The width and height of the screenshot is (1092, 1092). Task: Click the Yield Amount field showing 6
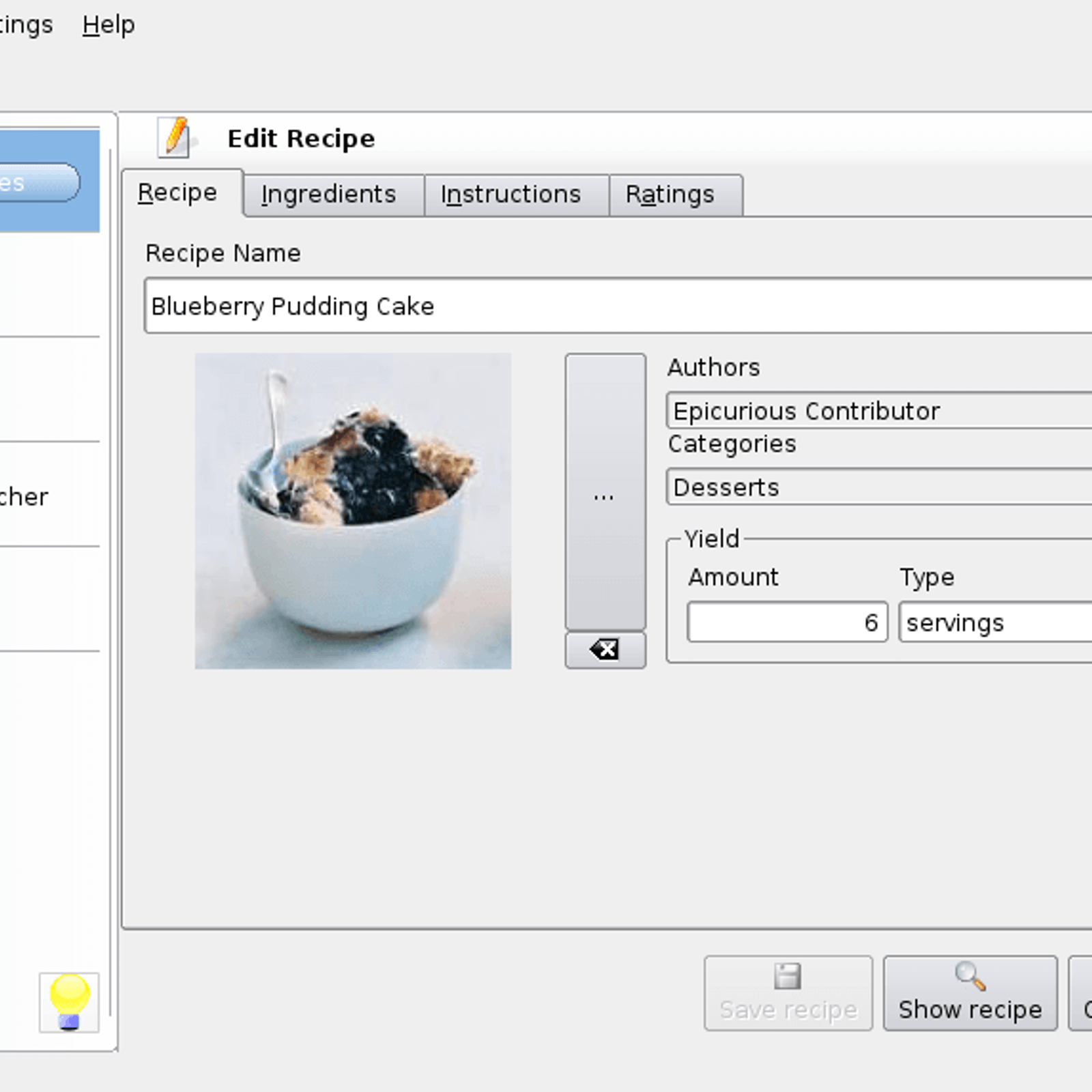[788, 622]
